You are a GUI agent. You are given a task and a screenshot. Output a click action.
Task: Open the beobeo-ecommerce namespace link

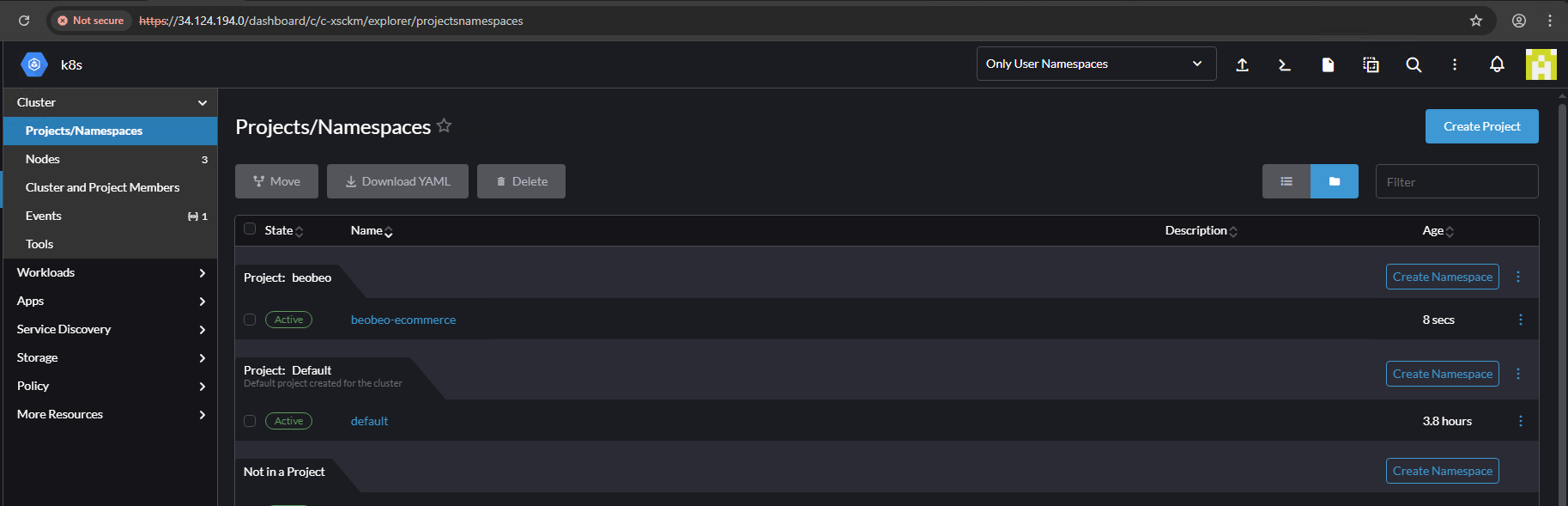tap(403, 320)
